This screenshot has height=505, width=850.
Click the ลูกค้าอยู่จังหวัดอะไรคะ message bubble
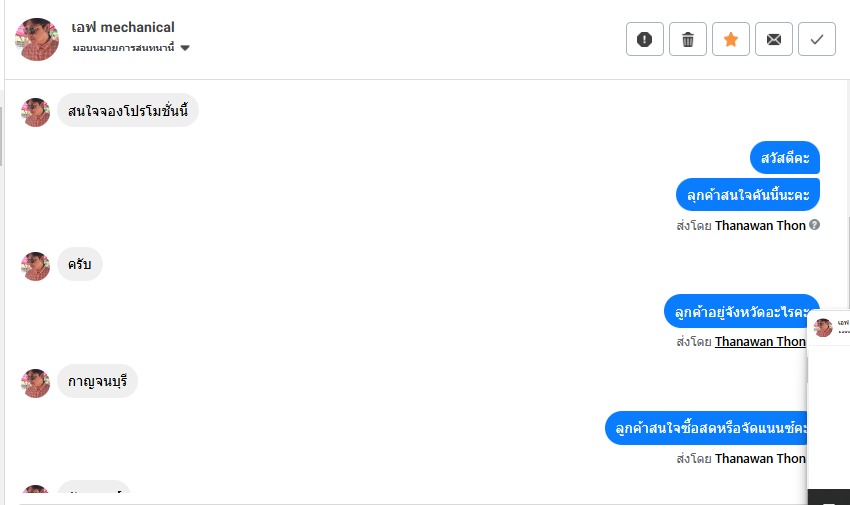740,311
